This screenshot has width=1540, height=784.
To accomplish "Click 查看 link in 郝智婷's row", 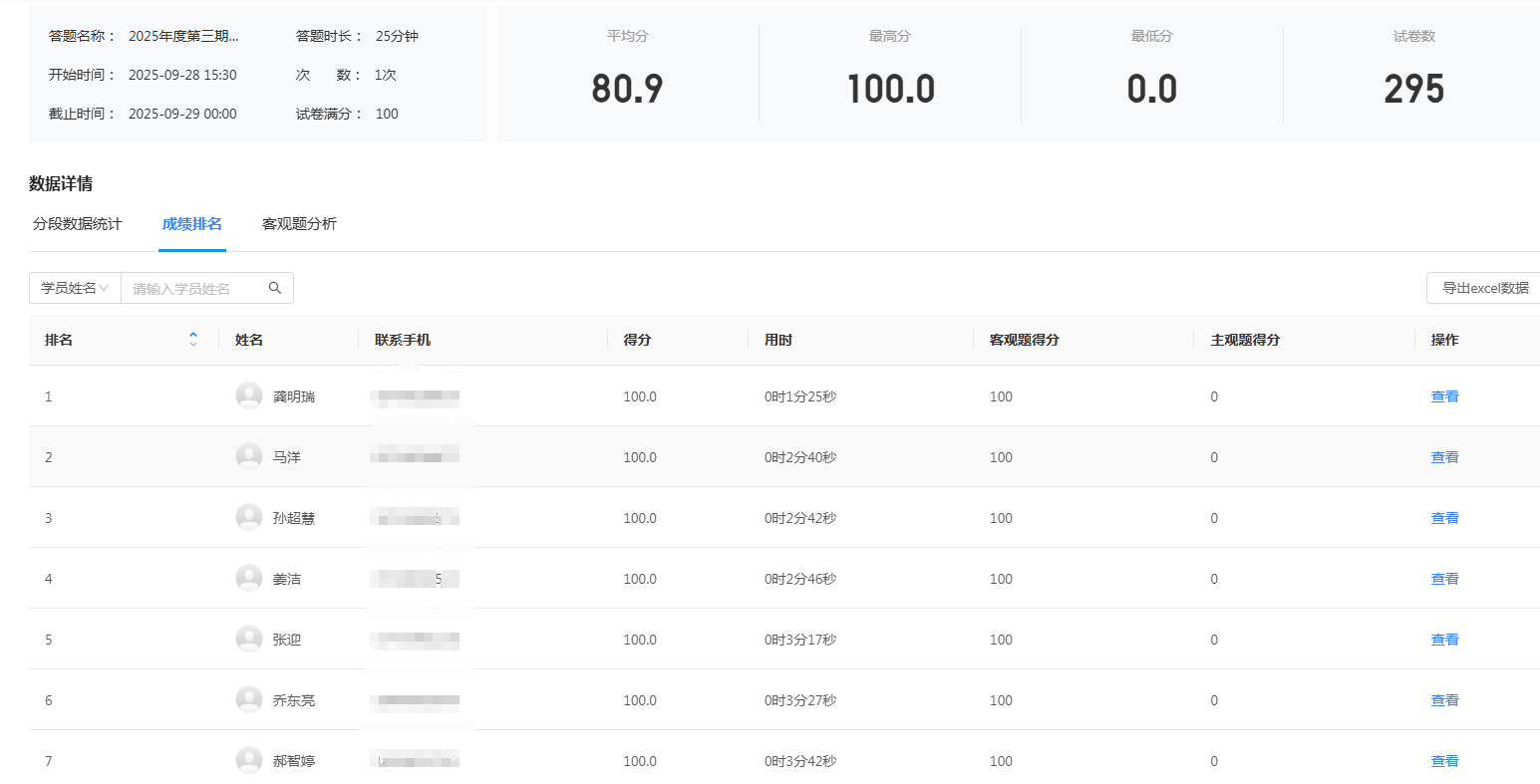I will click(x=1444, y=761).
